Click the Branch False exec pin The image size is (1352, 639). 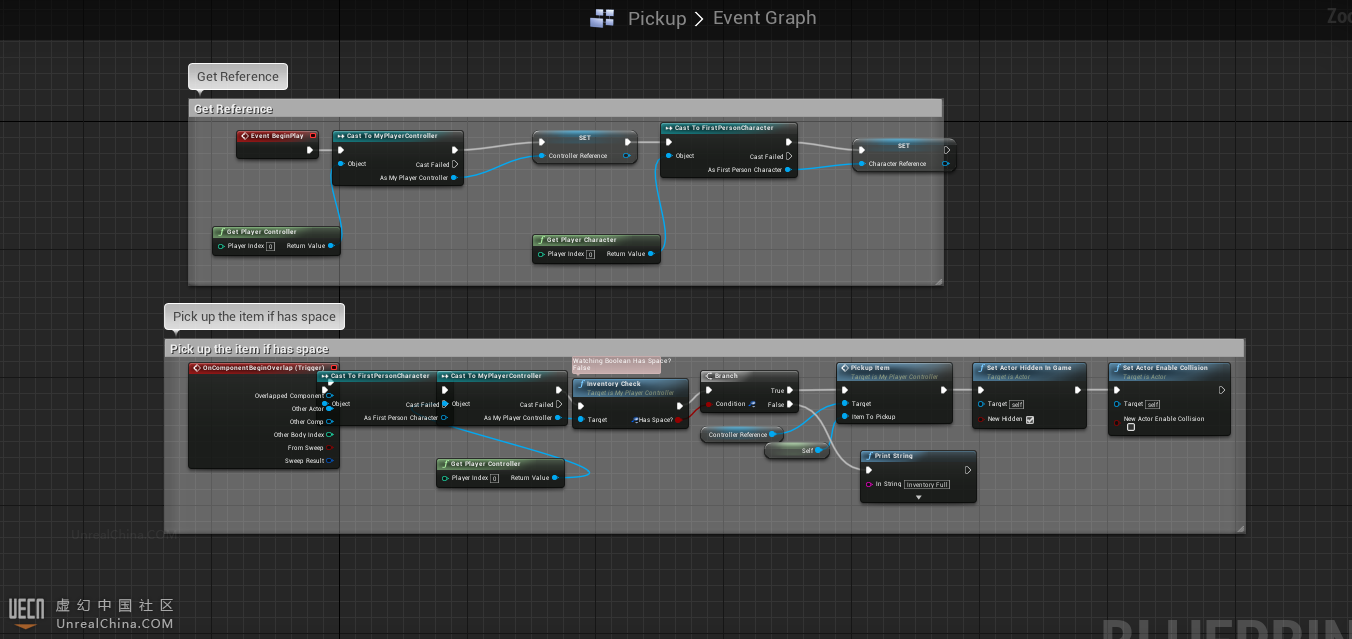pyautogui.click(x=790, y=405)
